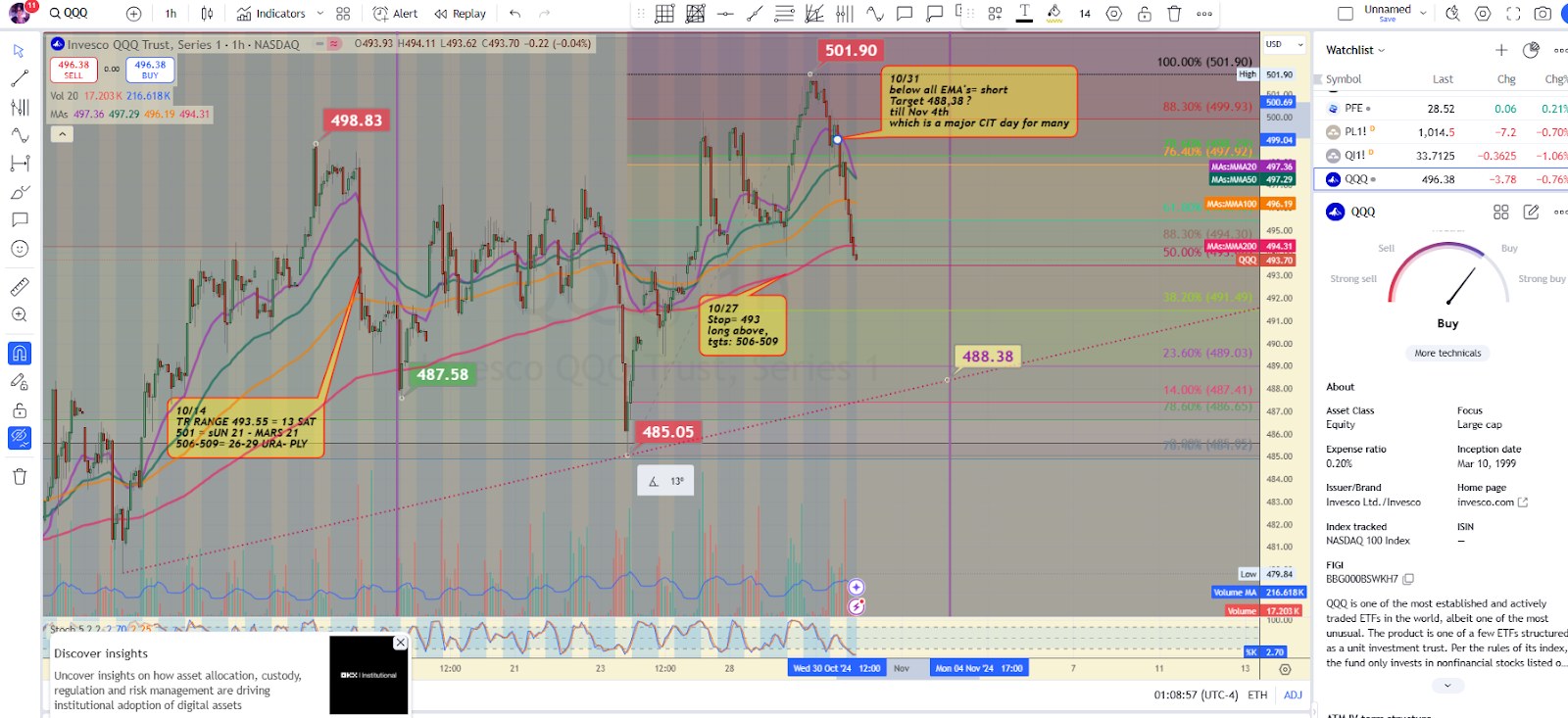Add a symbol to compare using plus icon
This screenshot has height=718, width=1568.
click(134, 14)
